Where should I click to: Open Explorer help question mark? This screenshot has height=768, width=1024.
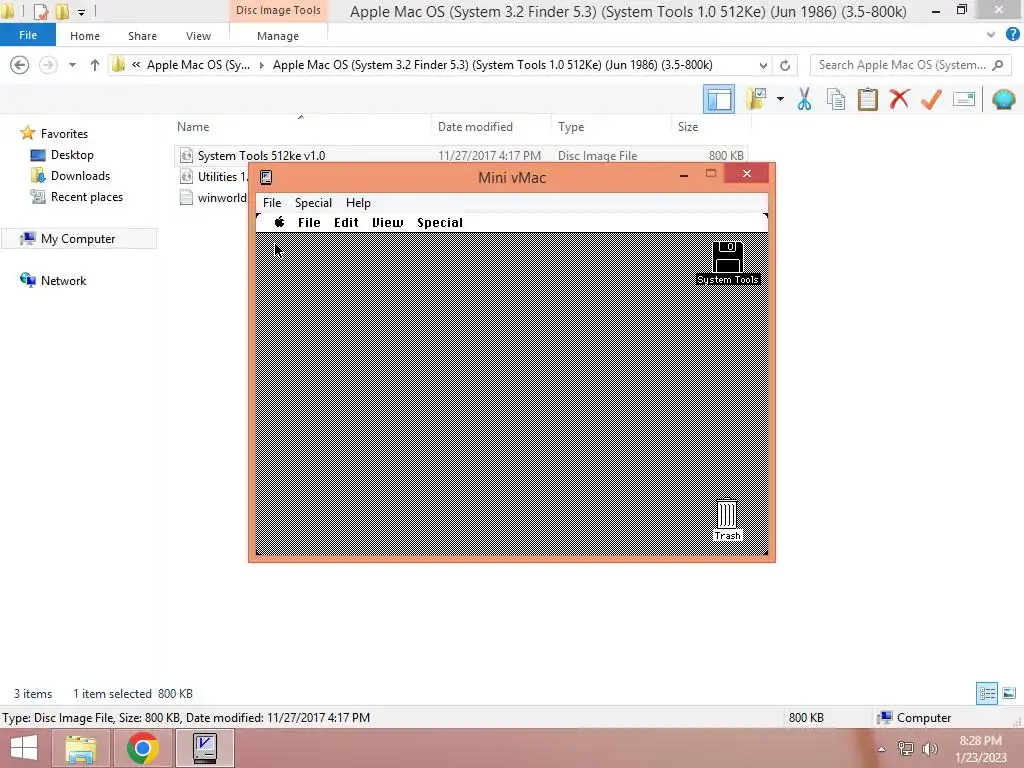pos(1012,35)
